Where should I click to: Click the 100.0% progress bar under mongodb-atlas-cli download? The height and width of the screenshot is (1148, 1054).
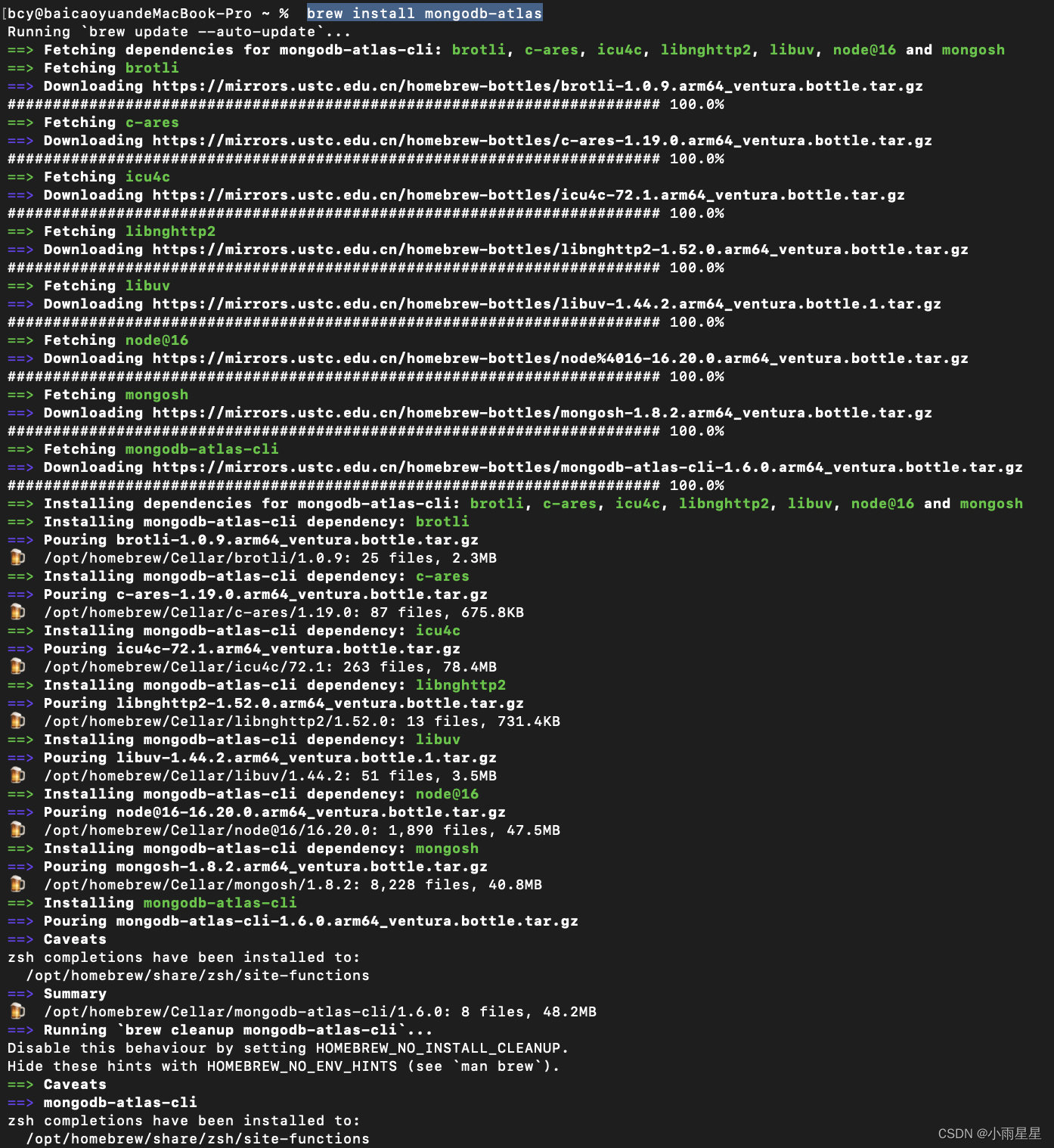[366, 486]
